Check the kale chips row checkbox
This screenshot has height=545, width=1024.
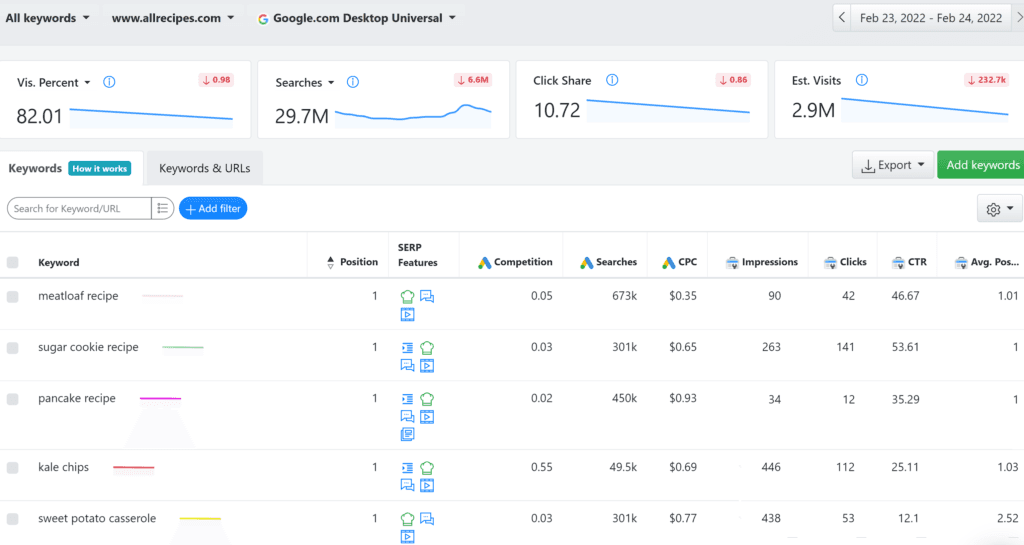(12, 468)
